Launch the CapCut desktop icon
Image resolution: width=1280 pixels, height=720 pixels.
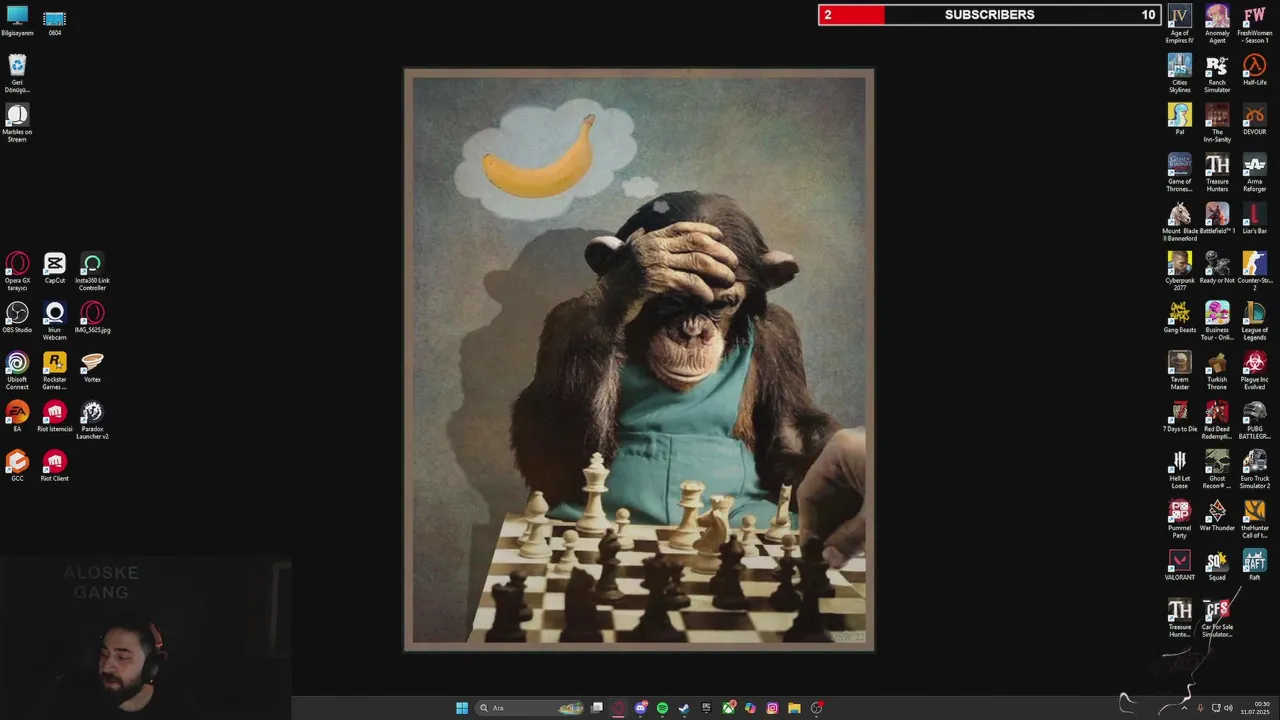55,268
